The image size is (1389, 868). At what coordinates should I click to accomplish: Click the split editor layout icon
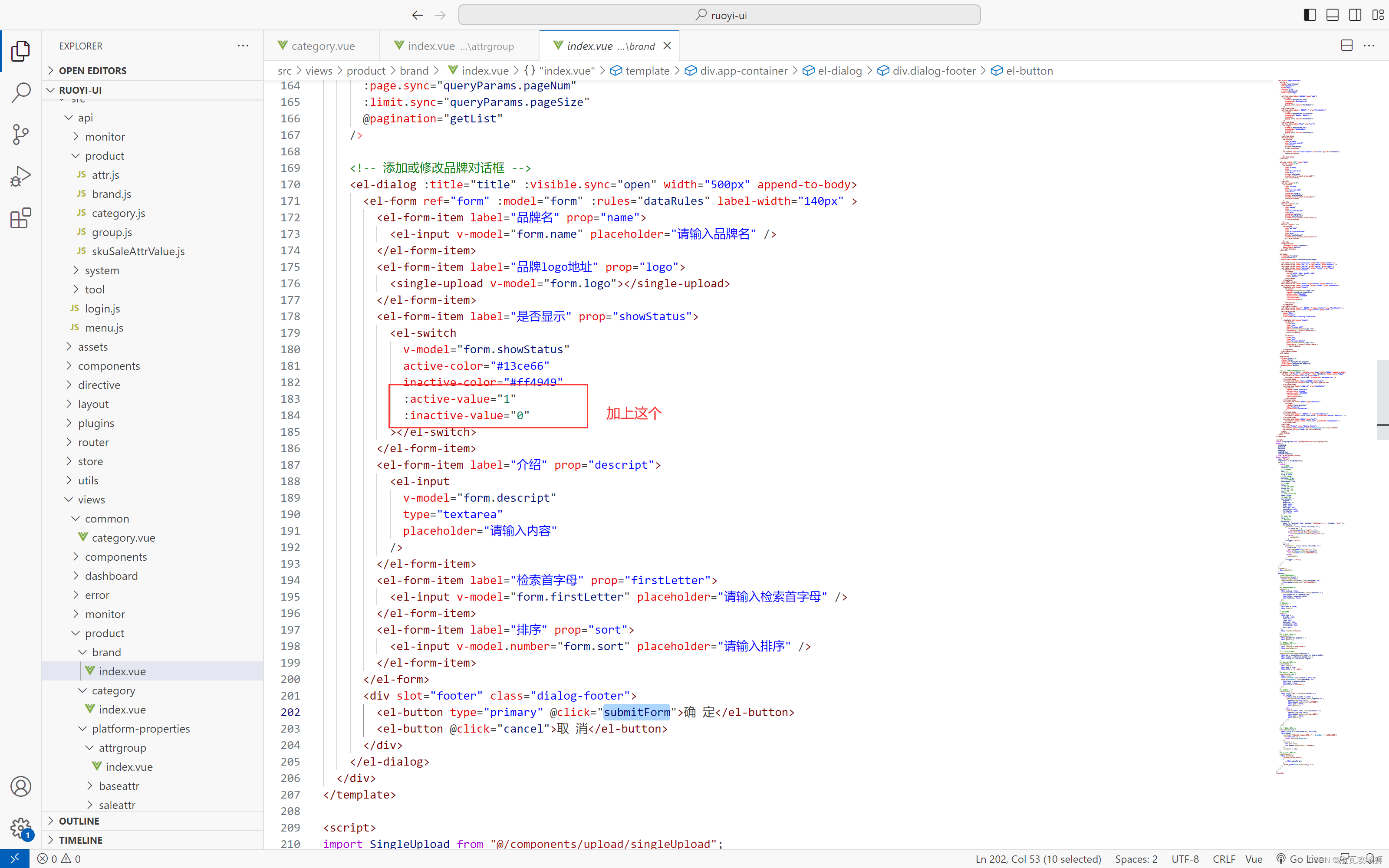(x=1346, y=45)
